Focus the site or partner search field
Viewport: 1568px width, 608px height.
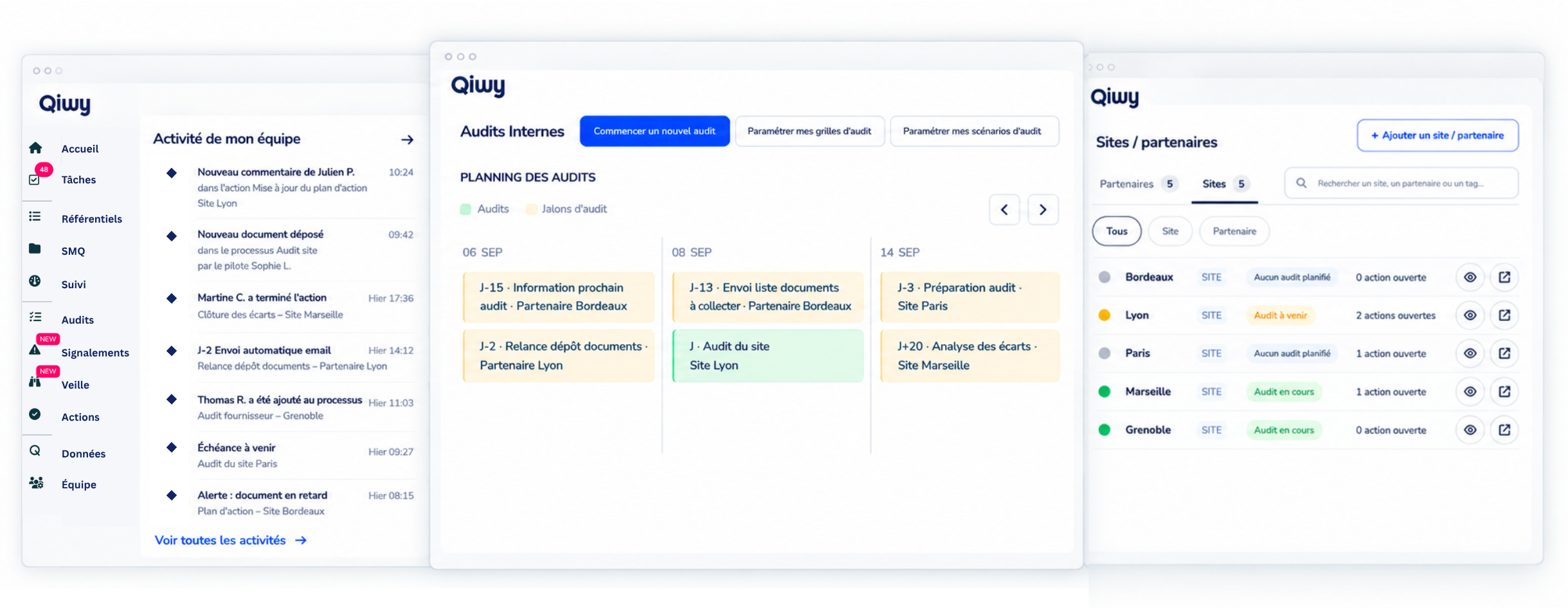coord(1401,183)
